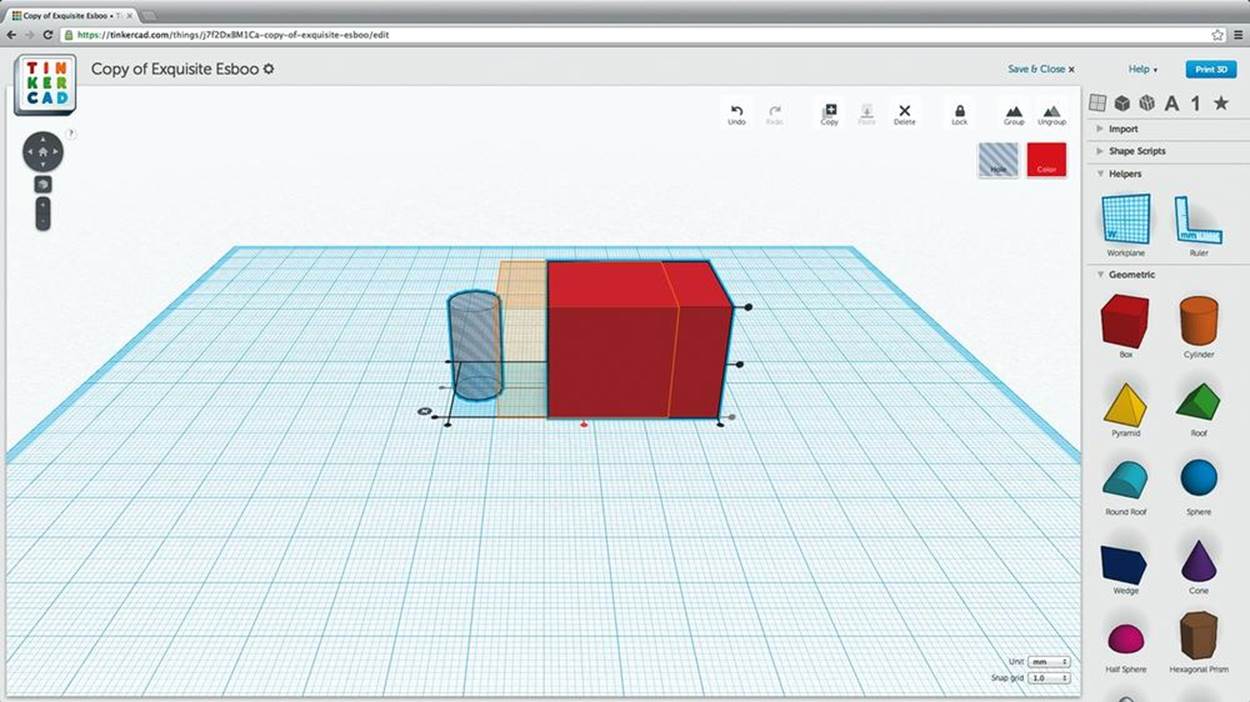Ungroup the selected shapes
This screenshot has width=1250, height=702.
click(1051, 114)
